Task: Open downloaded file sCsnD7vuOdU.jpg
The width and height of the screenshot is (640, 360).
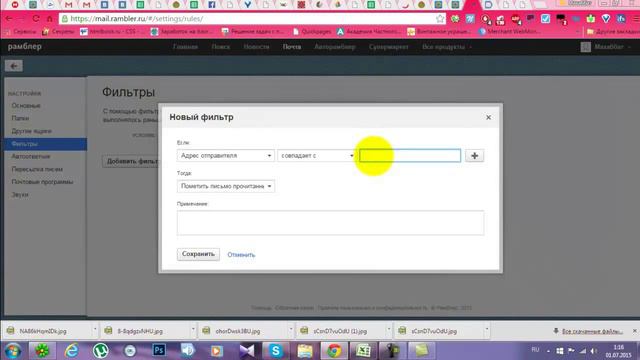Action: (x=434, y=331)
